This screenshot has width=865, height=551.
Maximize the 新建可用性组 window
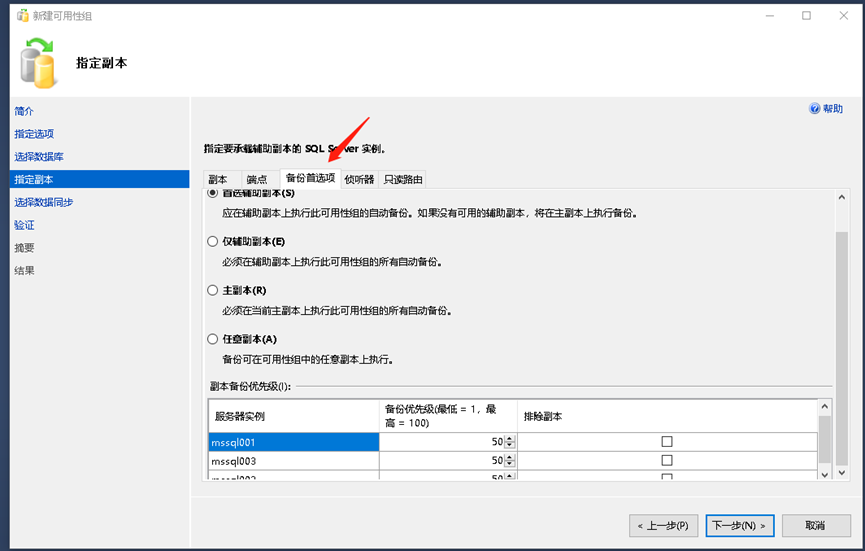(x=806, y=15)
